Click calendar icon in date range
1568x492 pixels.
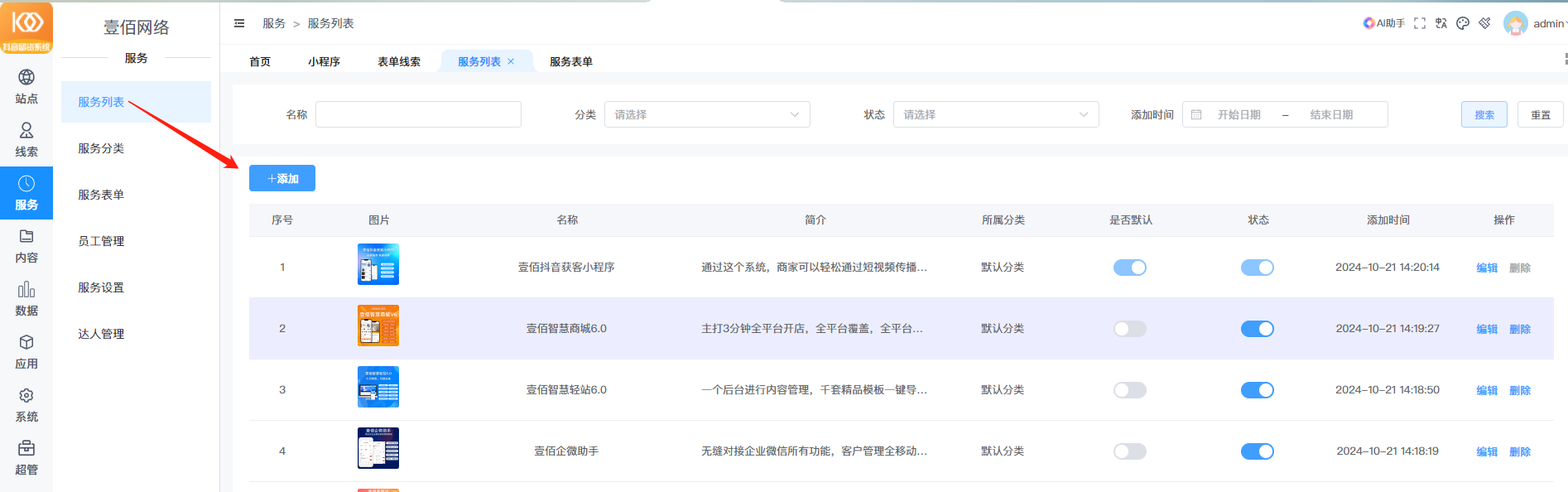coord(1196,114)
